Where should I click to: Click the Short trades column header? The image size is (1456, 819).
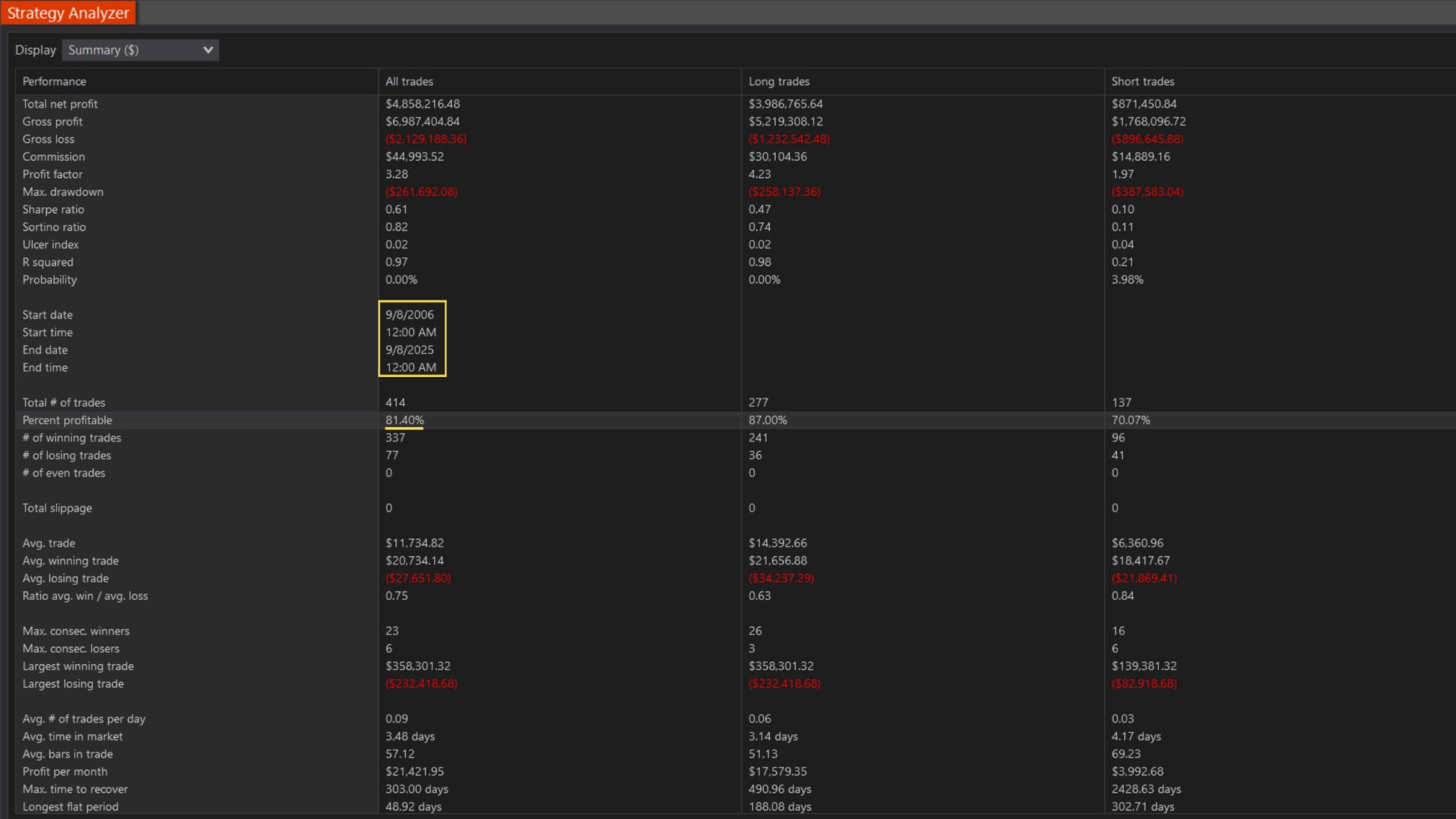[1143, 82]
